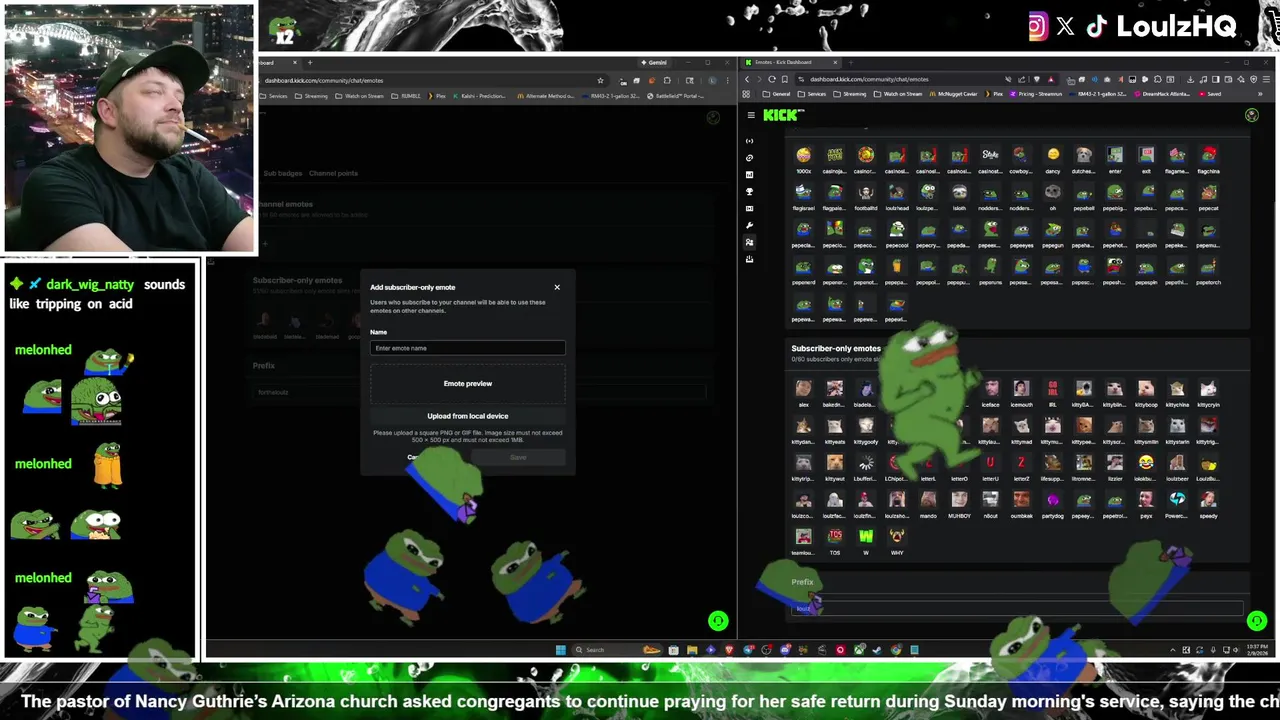Click Upload from local device button
This screenshot has width=1280, height=720.
pos(467,416)
